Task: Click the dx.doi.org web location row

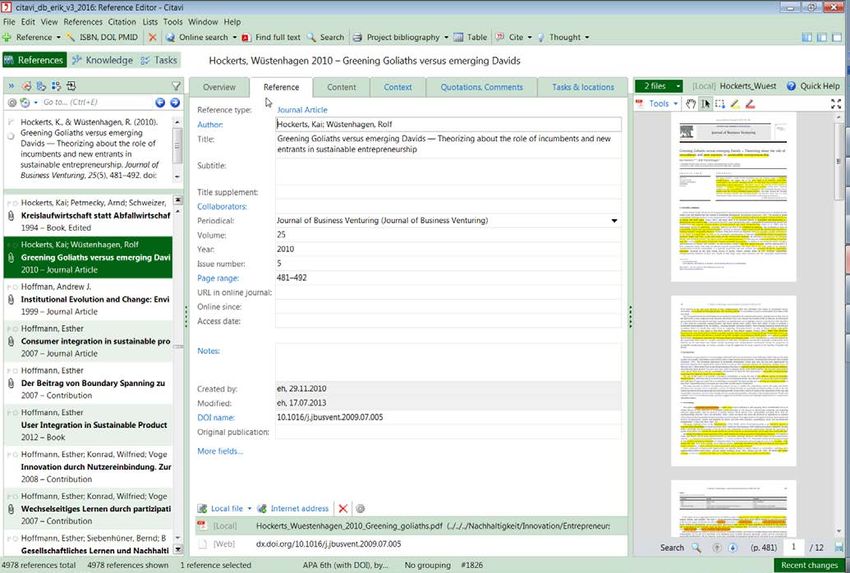Action: [411, 544]
